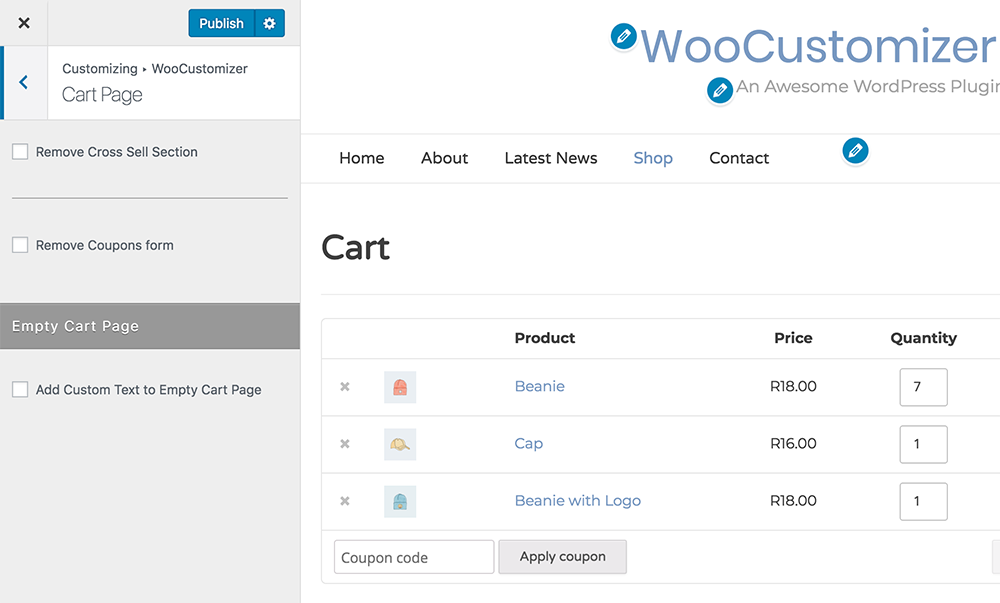Open publish settings gear icon
Image resolution: width=1000 pixels, height=603 pixels.
269,23
